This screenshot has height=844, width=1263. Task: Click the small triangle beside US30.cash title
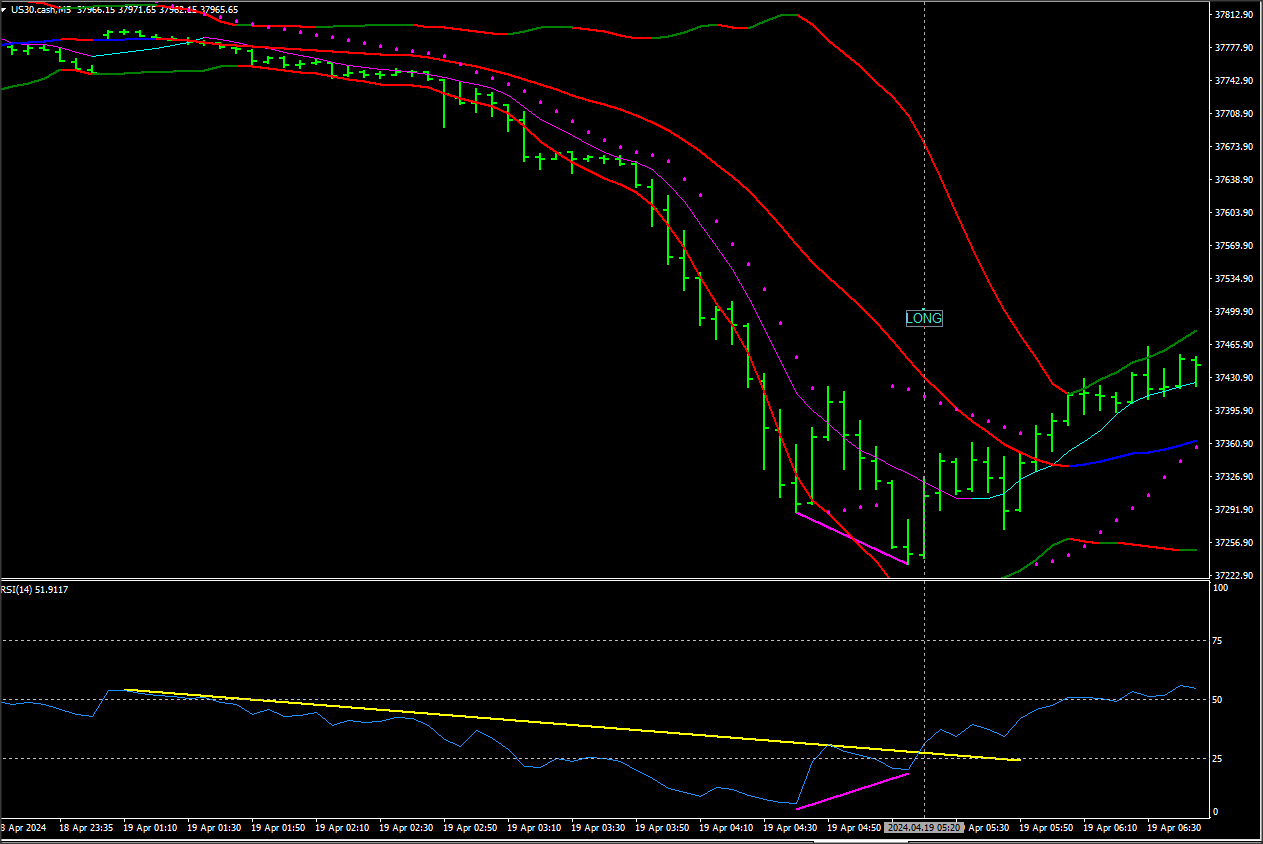click(5, 9)
